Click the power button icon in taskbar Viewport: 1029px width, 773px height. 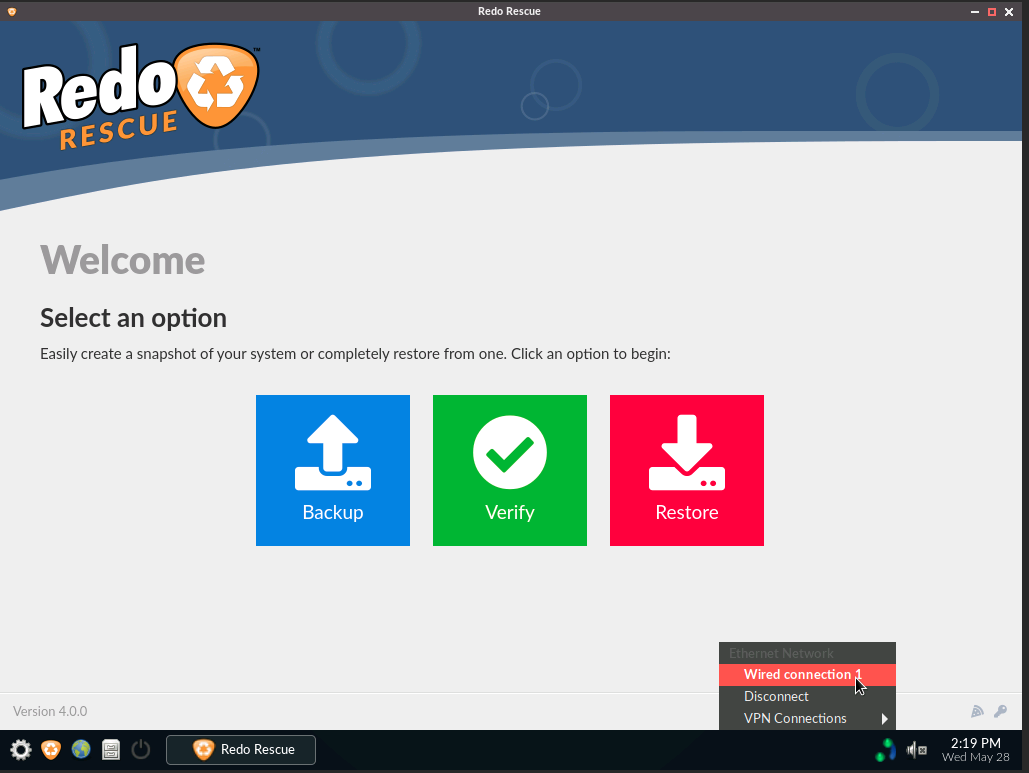140,749
